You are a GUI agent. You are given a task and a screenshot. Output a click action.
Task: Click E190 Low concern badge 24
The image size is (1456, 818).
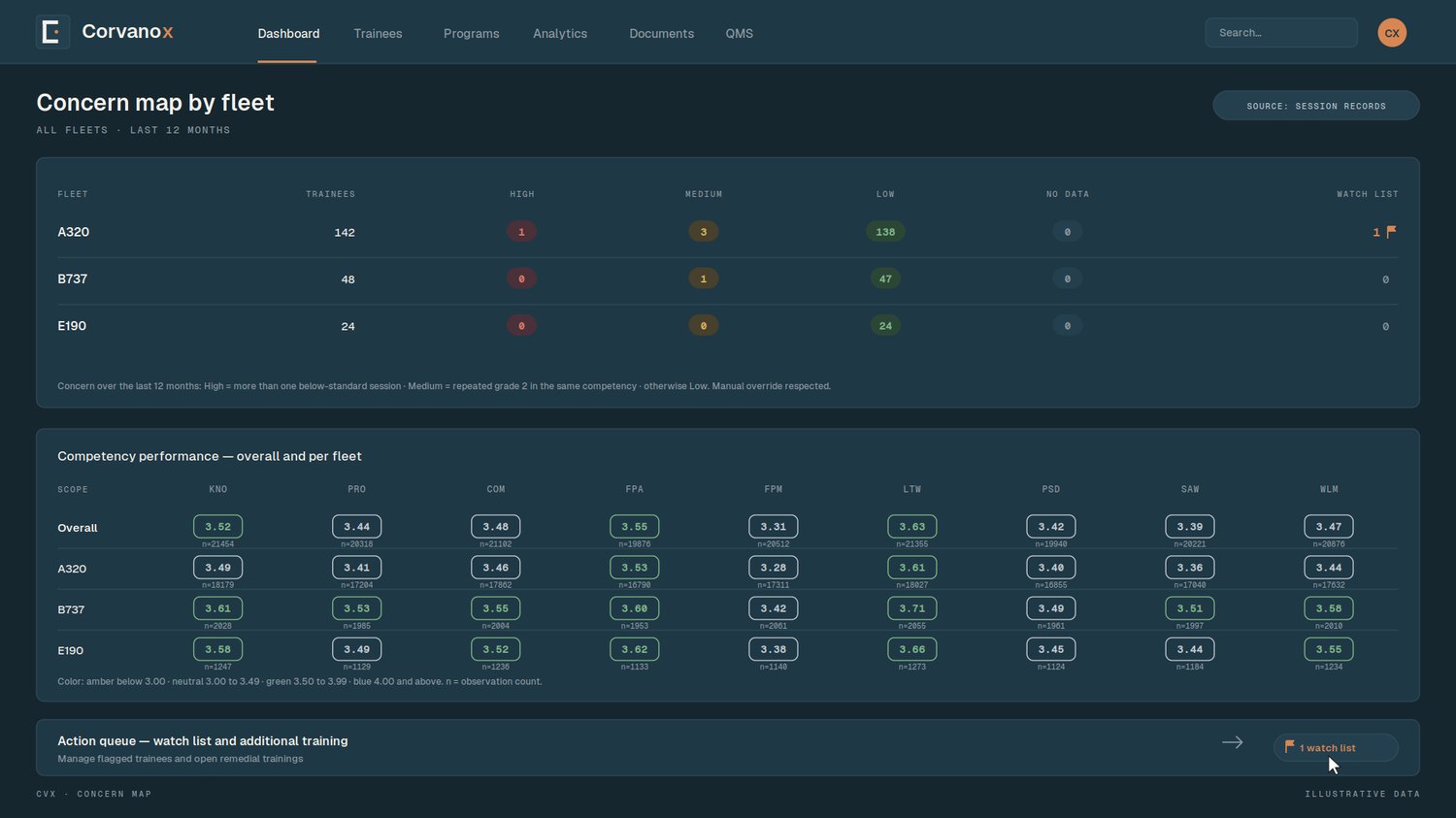(885, 326)
